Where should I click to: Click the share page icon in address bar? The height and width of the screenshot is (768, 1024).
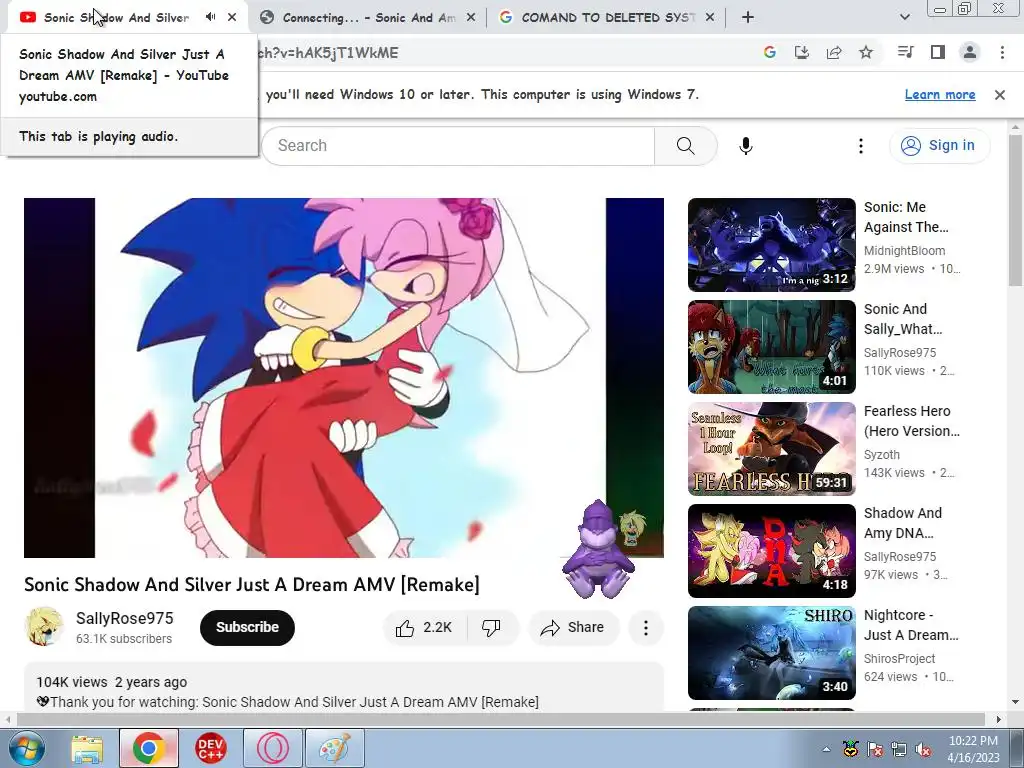[834, 52]
